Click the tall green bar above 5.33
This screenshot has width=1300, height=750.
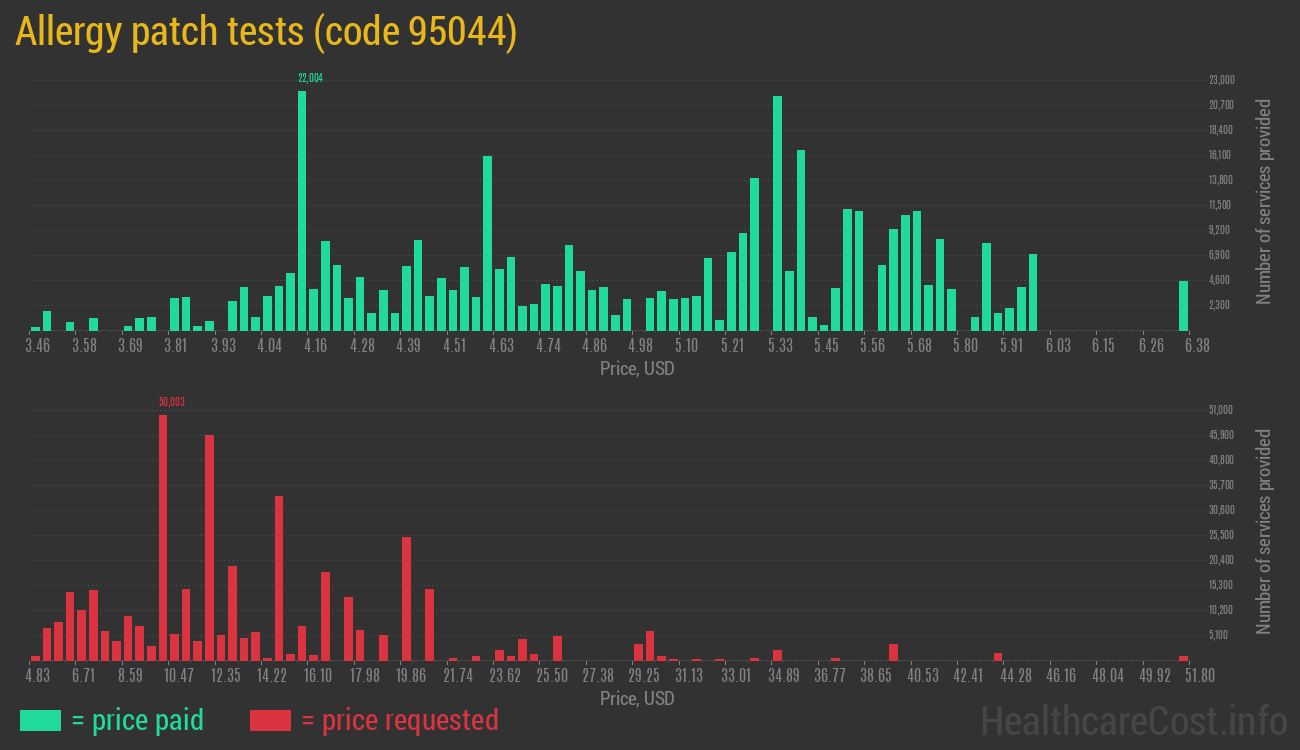click(777, 213)
